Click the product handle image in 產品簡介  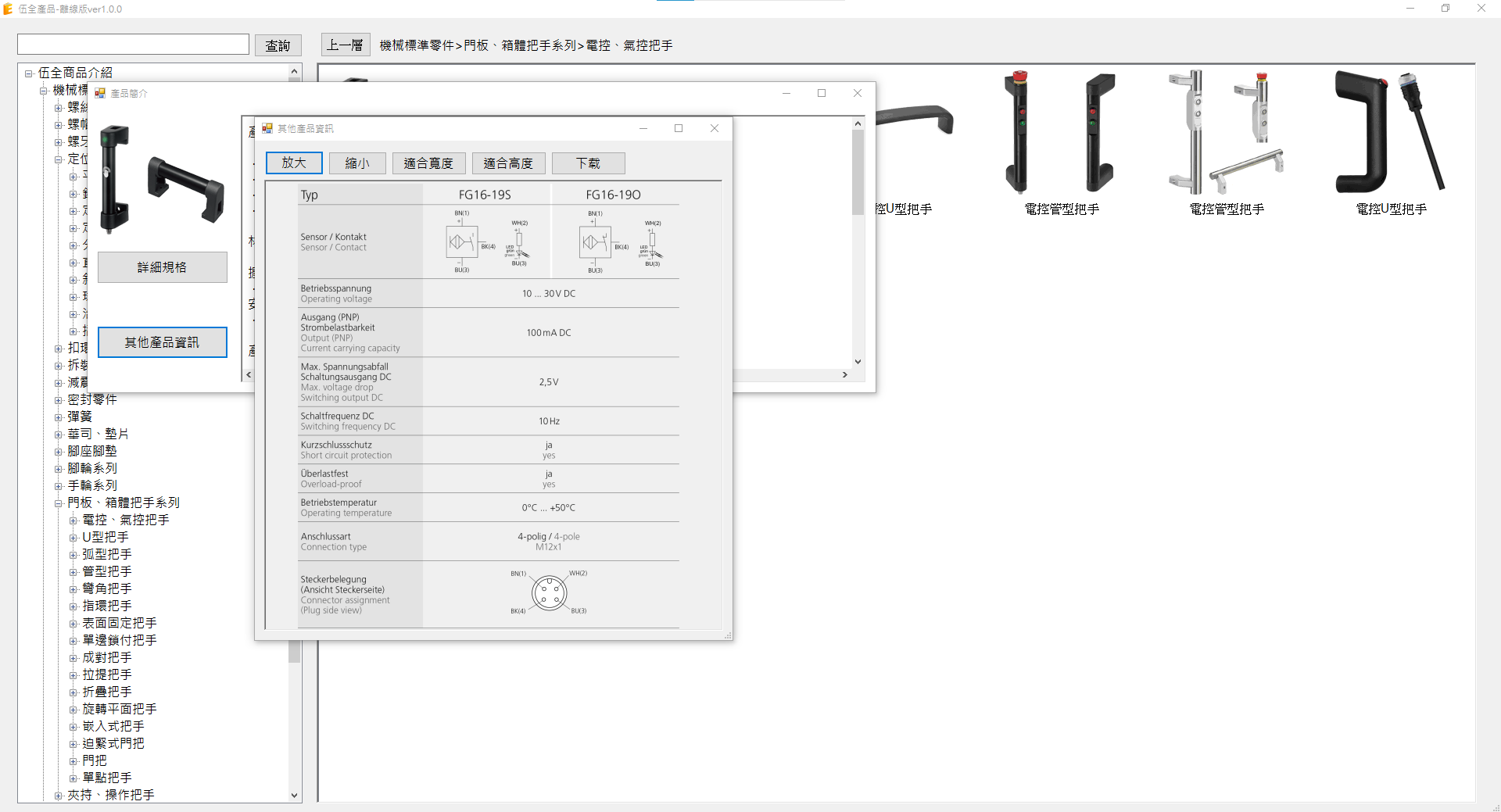click(163, 180)
